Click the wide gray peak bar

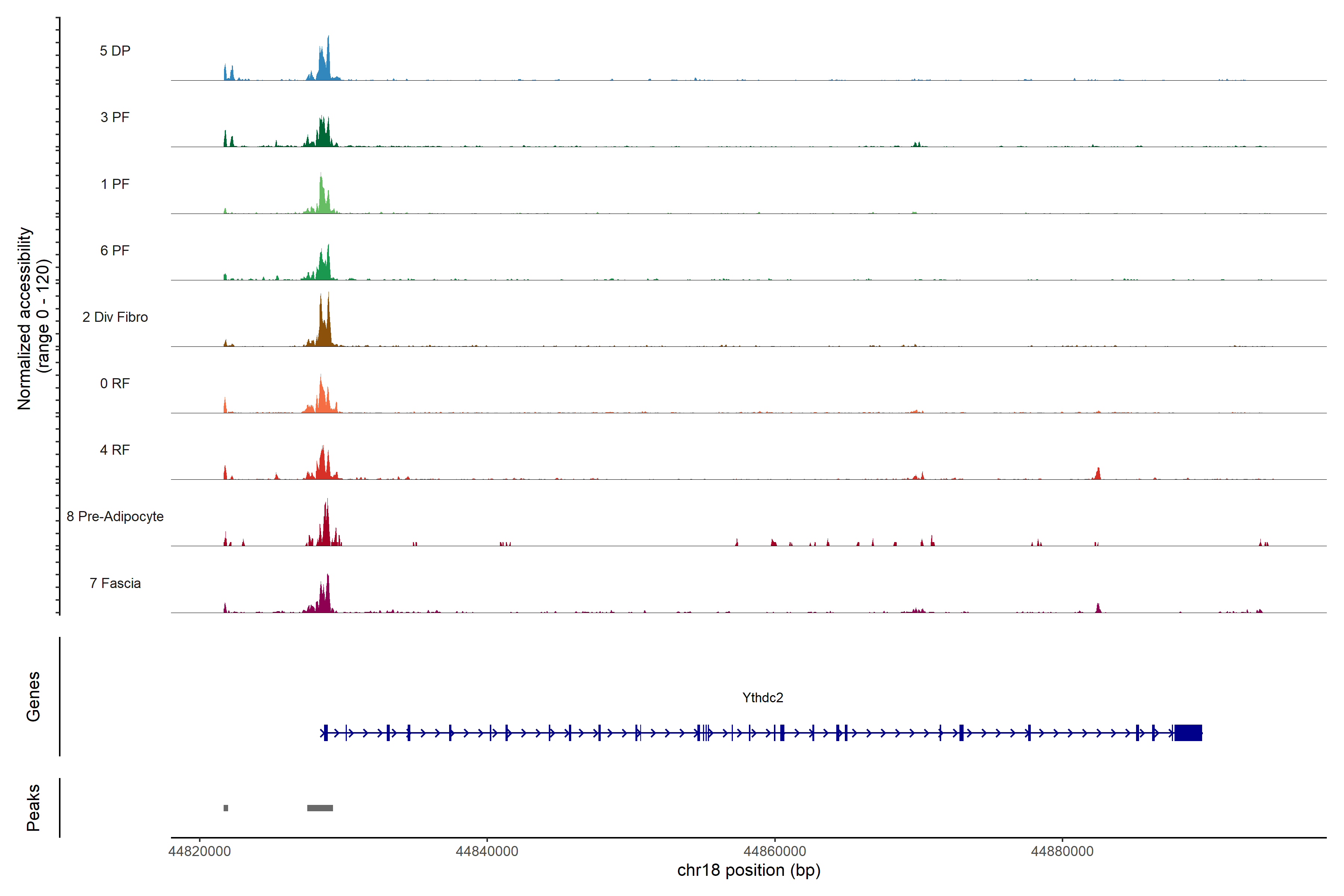[320, 808]
